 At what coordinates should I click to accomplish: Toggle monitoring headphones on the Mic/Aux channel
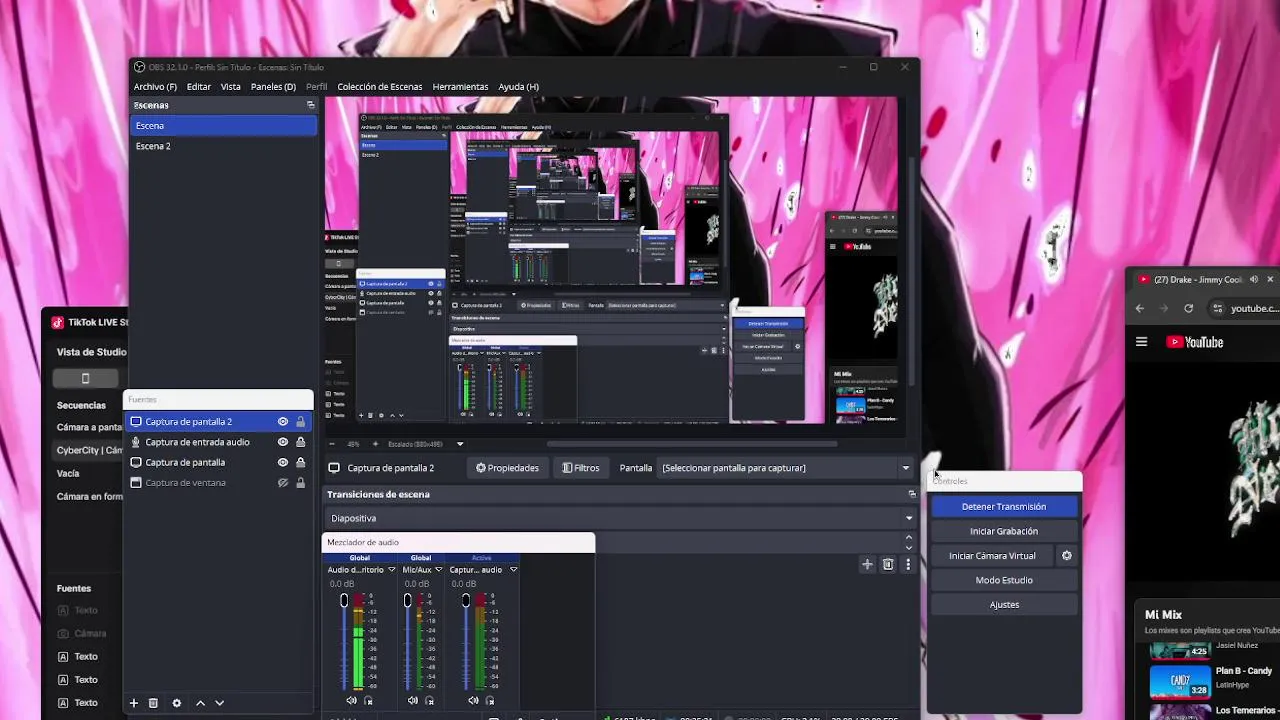point(430,701)
